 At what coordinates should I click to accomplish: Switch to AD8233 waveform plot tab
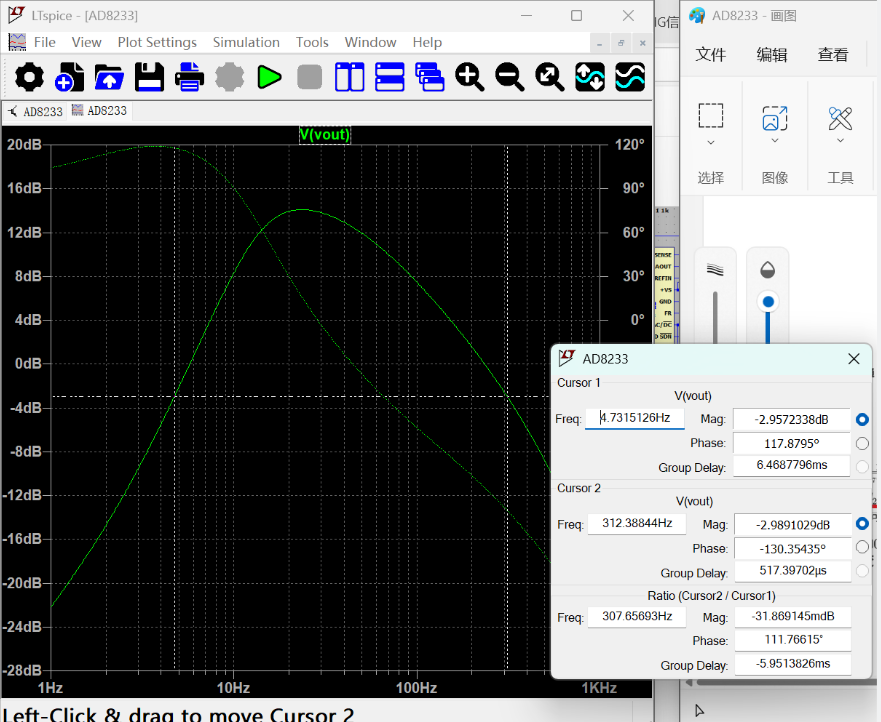pyautogui.click(x=99, y=111)
